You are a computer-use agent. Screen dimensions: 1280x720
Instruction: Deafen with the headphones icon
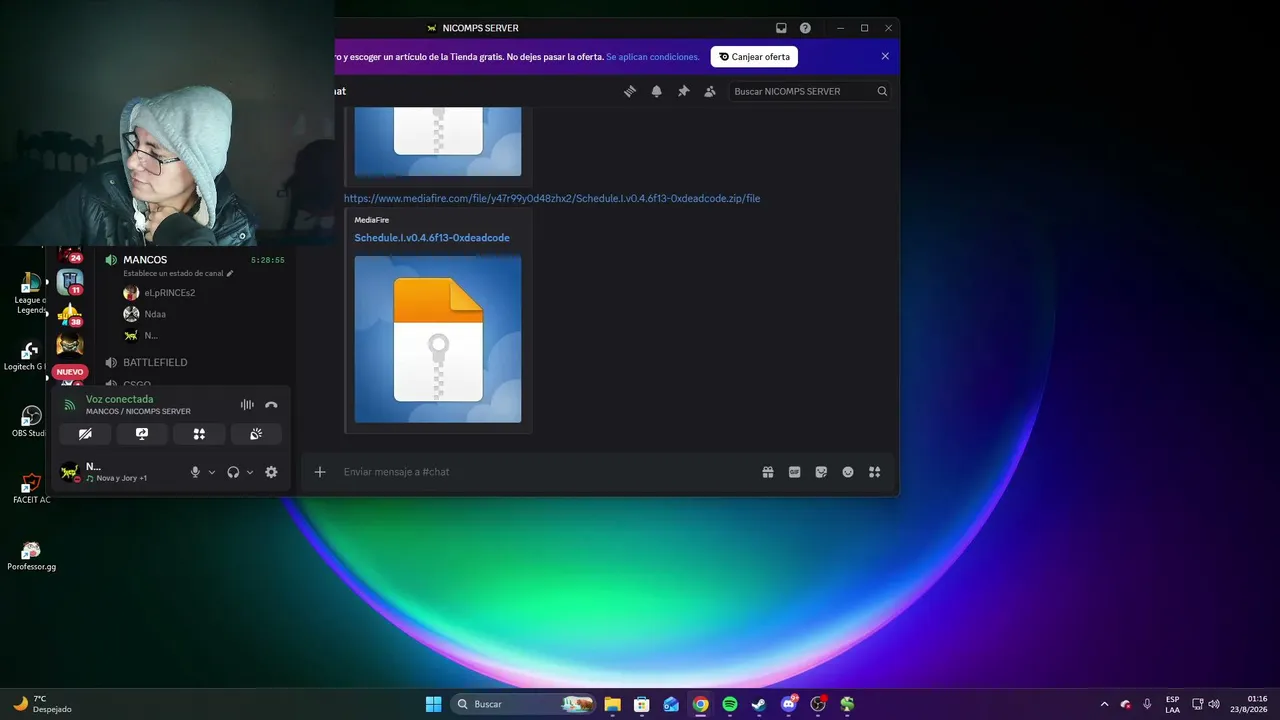click(233, 472)
